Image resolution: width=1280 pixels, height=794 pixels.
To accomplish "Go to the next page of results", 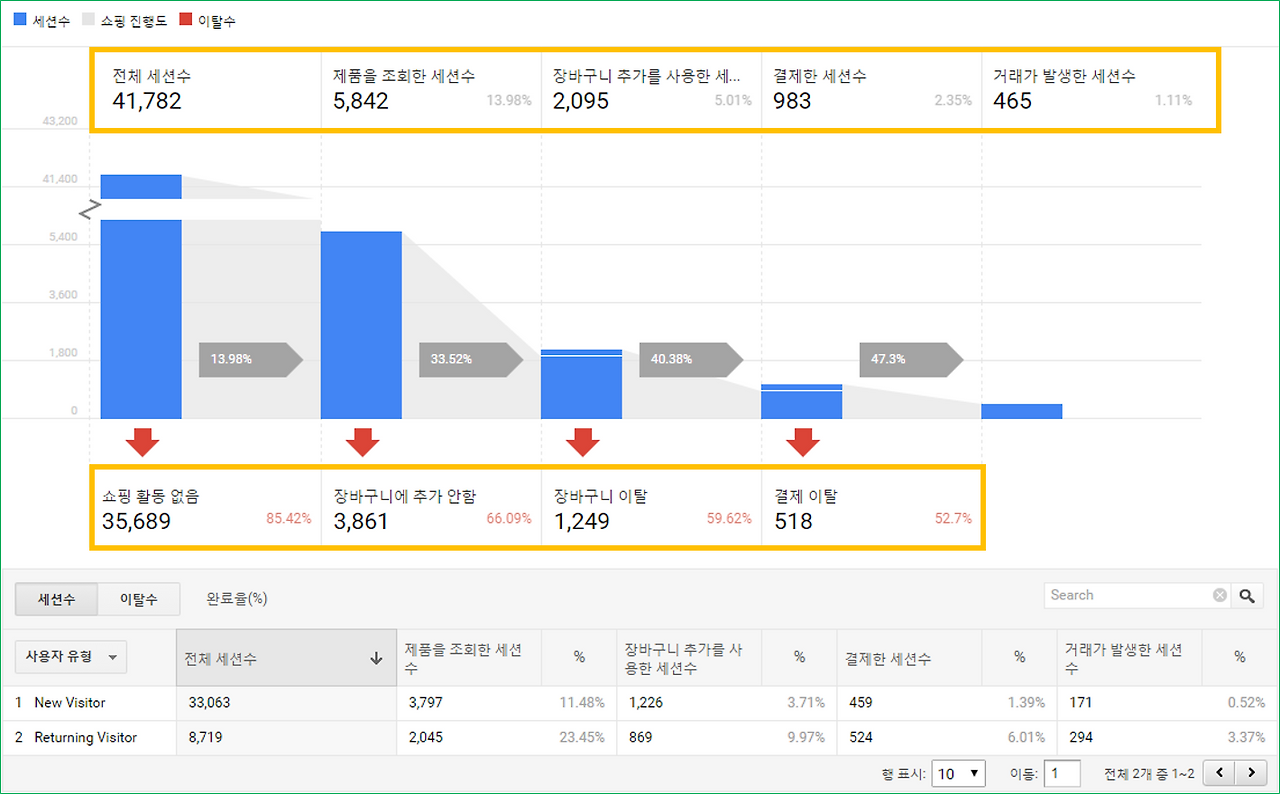I will pos(1252,772).
